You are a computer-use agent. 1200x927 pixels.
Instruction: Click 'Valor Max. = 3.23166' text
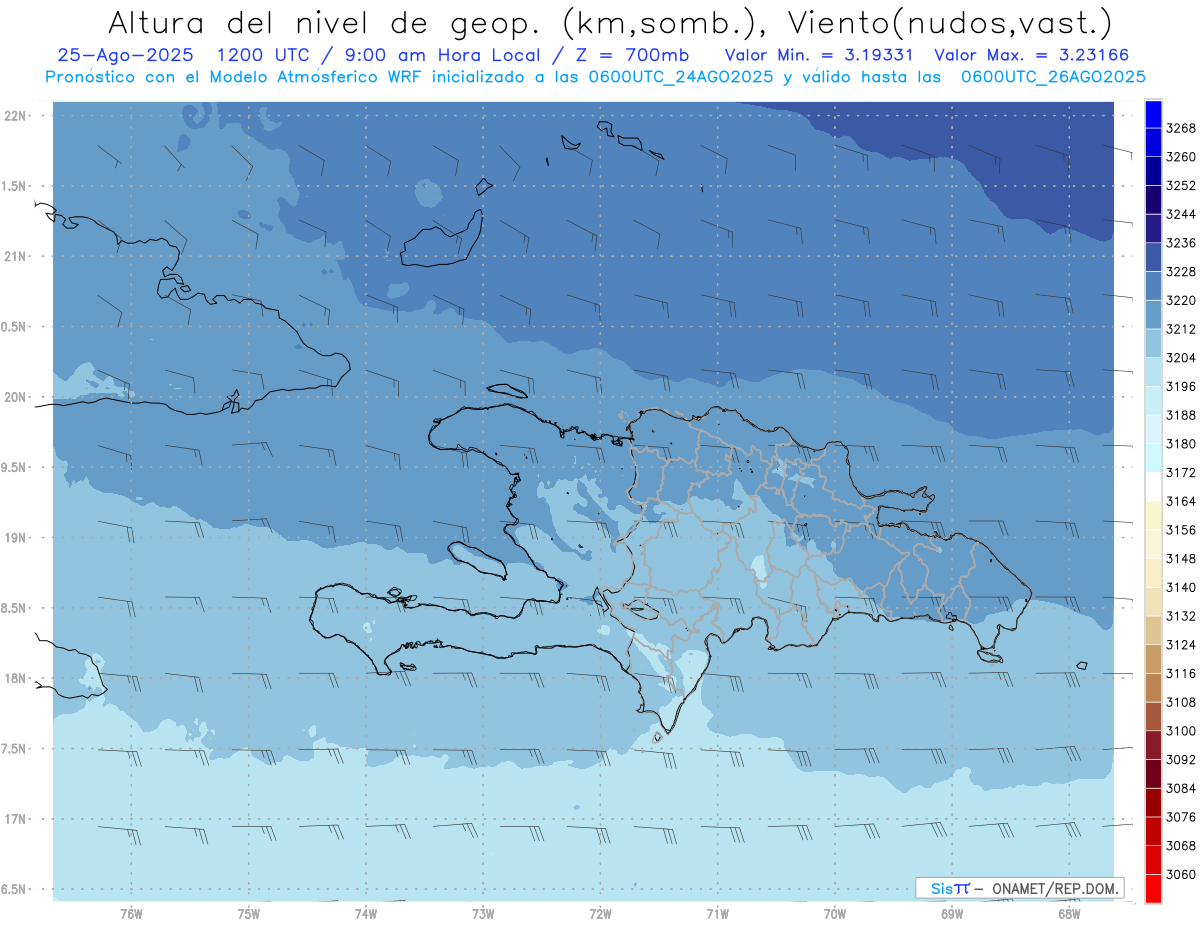1032,56
